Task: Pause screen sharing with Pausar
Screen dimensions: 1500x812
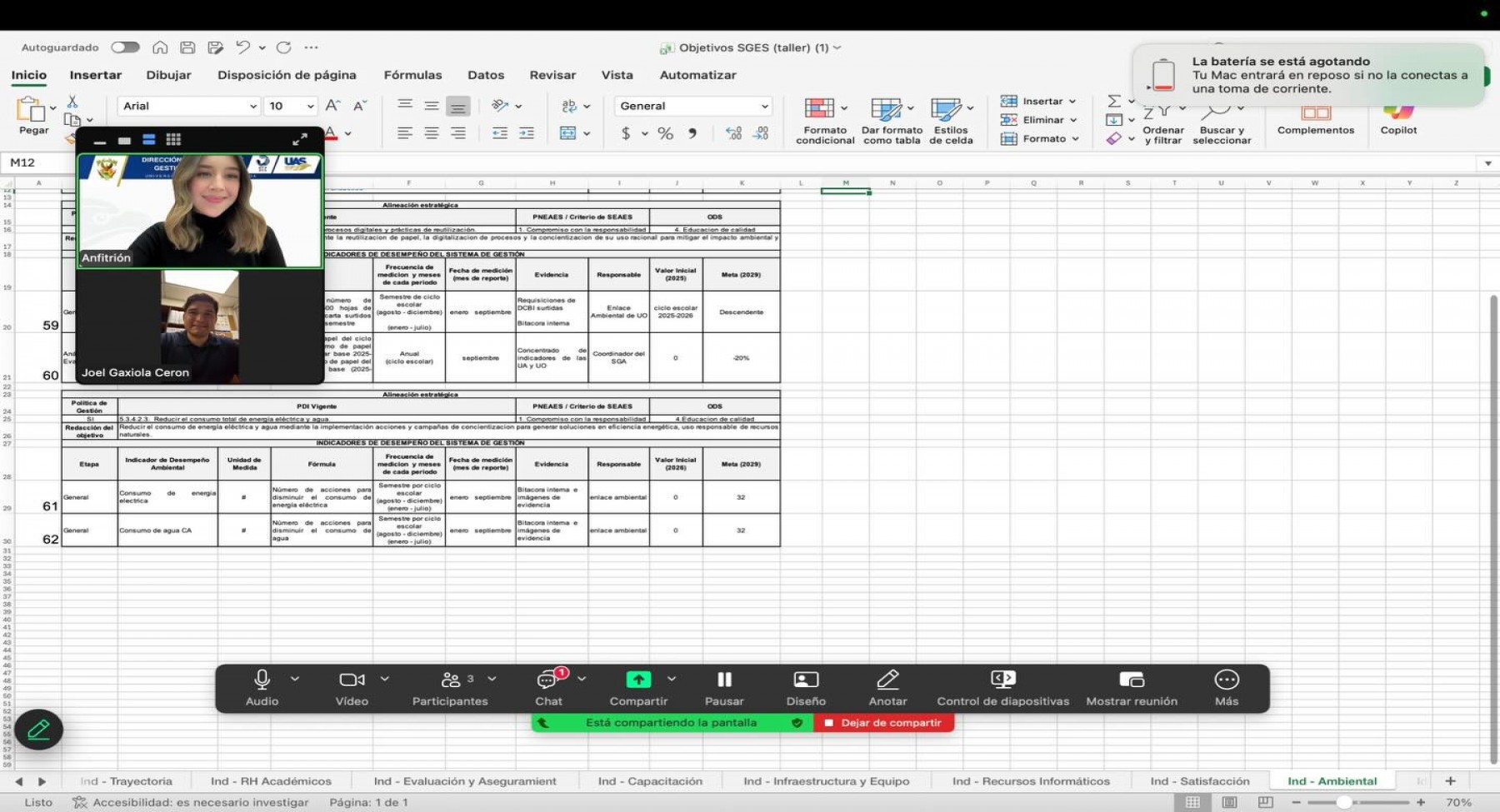Action: click(724, 680)
